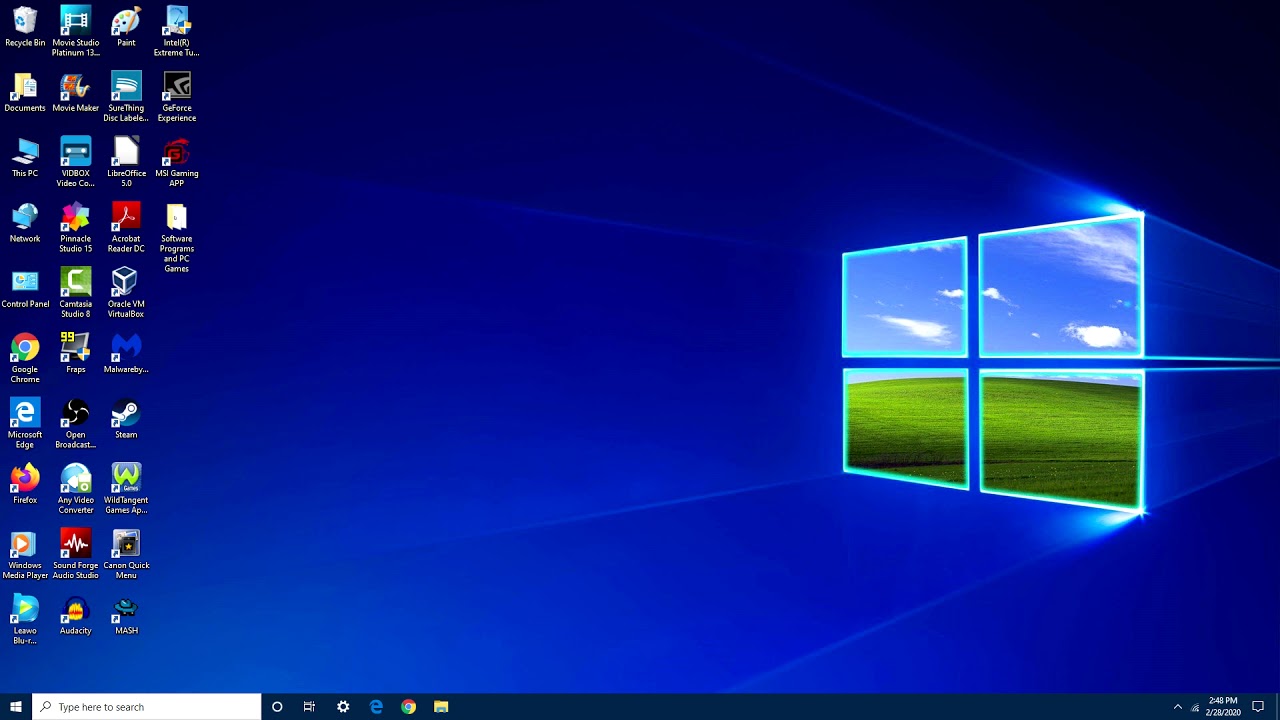
Task: Select WildTangent Games App shortcut
Action: [x=126, y=489]
